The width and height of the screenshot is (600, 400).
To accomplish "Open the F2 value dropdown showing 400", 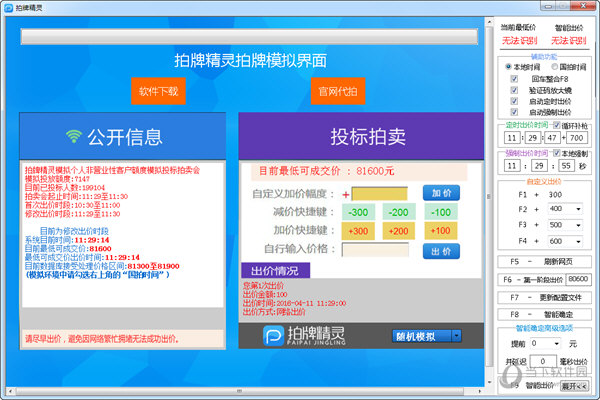I will [578, 209].
